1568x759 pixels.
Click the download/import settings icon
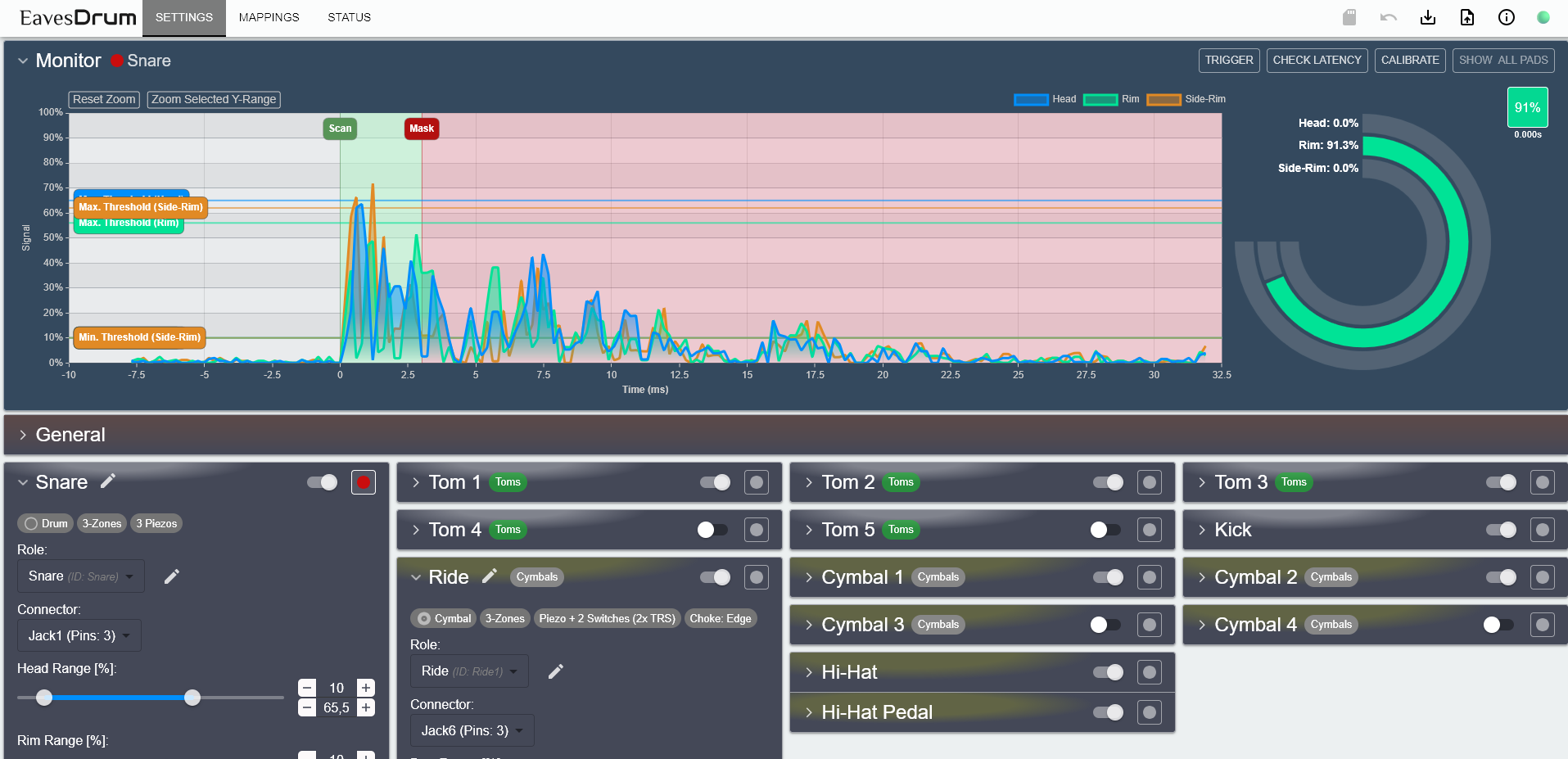[x=1428, y=17]
